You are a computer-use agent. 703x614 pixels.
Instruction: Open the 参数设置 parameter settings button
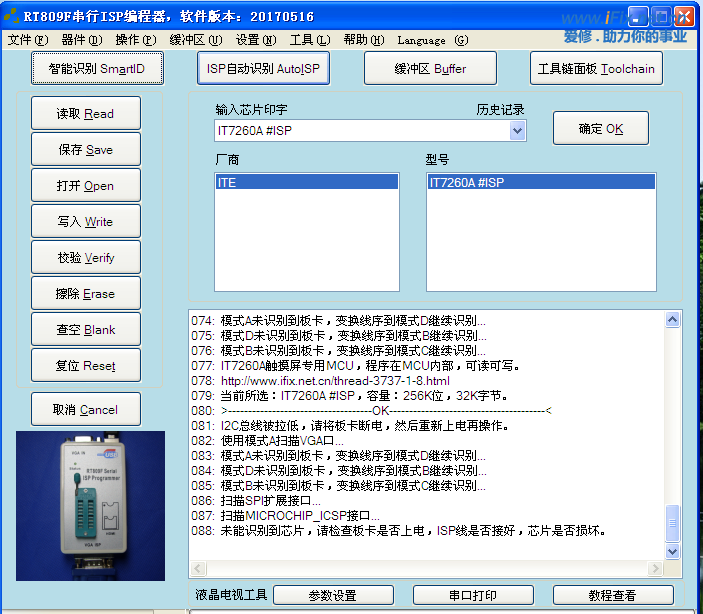(333, 595)
